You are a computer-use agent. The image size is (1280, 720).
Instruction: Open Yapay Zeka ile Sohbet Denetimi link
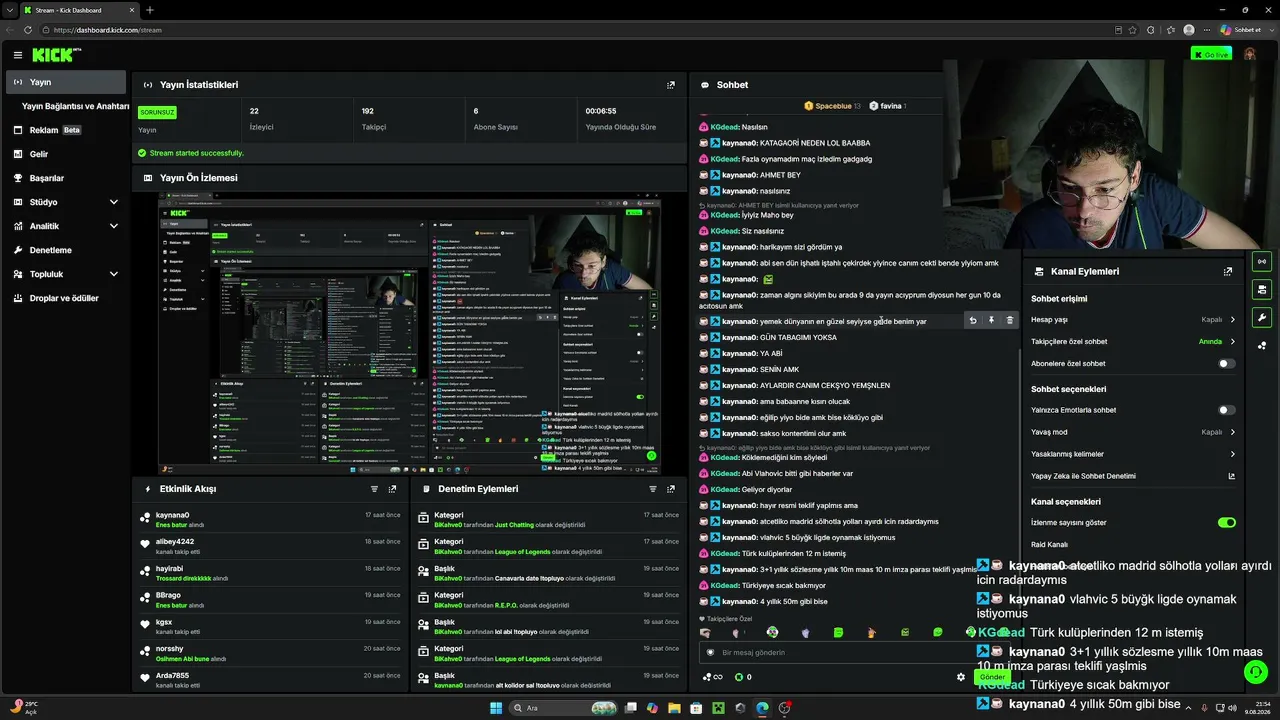(x=1133, y=476)
